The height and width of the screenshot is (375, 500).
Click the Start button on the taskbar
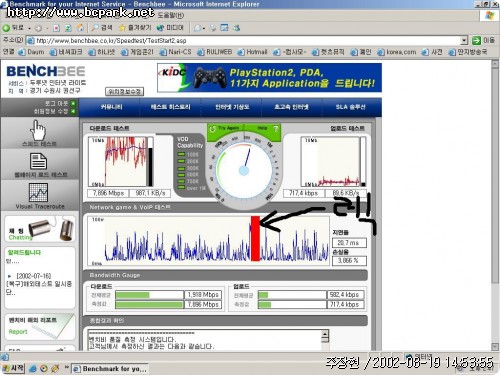click(x=13, y=368)
